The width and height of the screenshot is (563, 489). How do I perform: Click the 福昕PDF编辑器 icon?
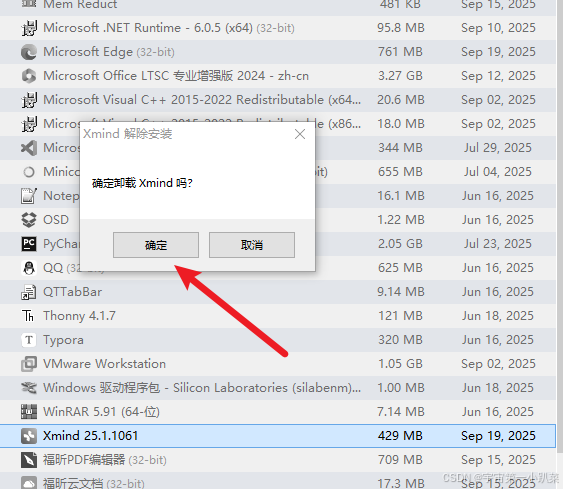[x=29, y=460]
